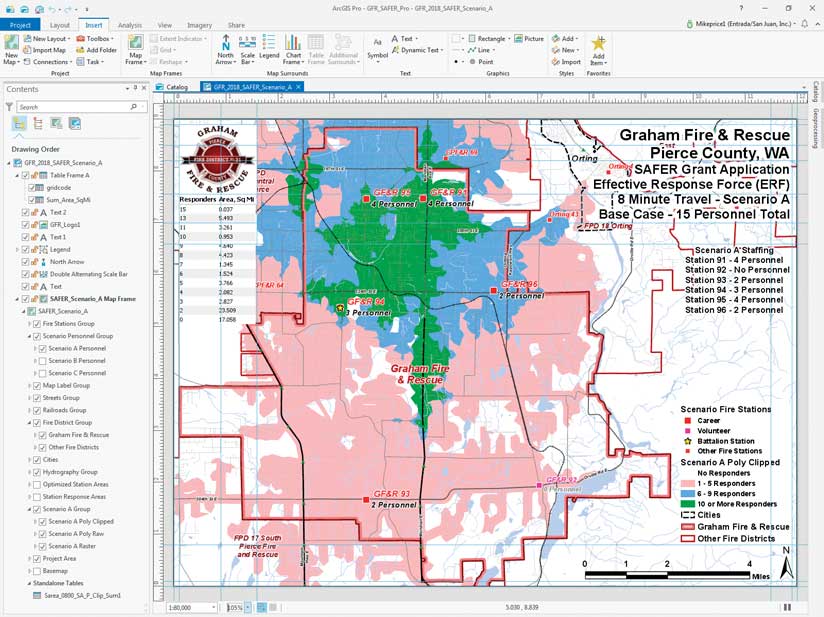Insert a Map Frame

(136, 50)
